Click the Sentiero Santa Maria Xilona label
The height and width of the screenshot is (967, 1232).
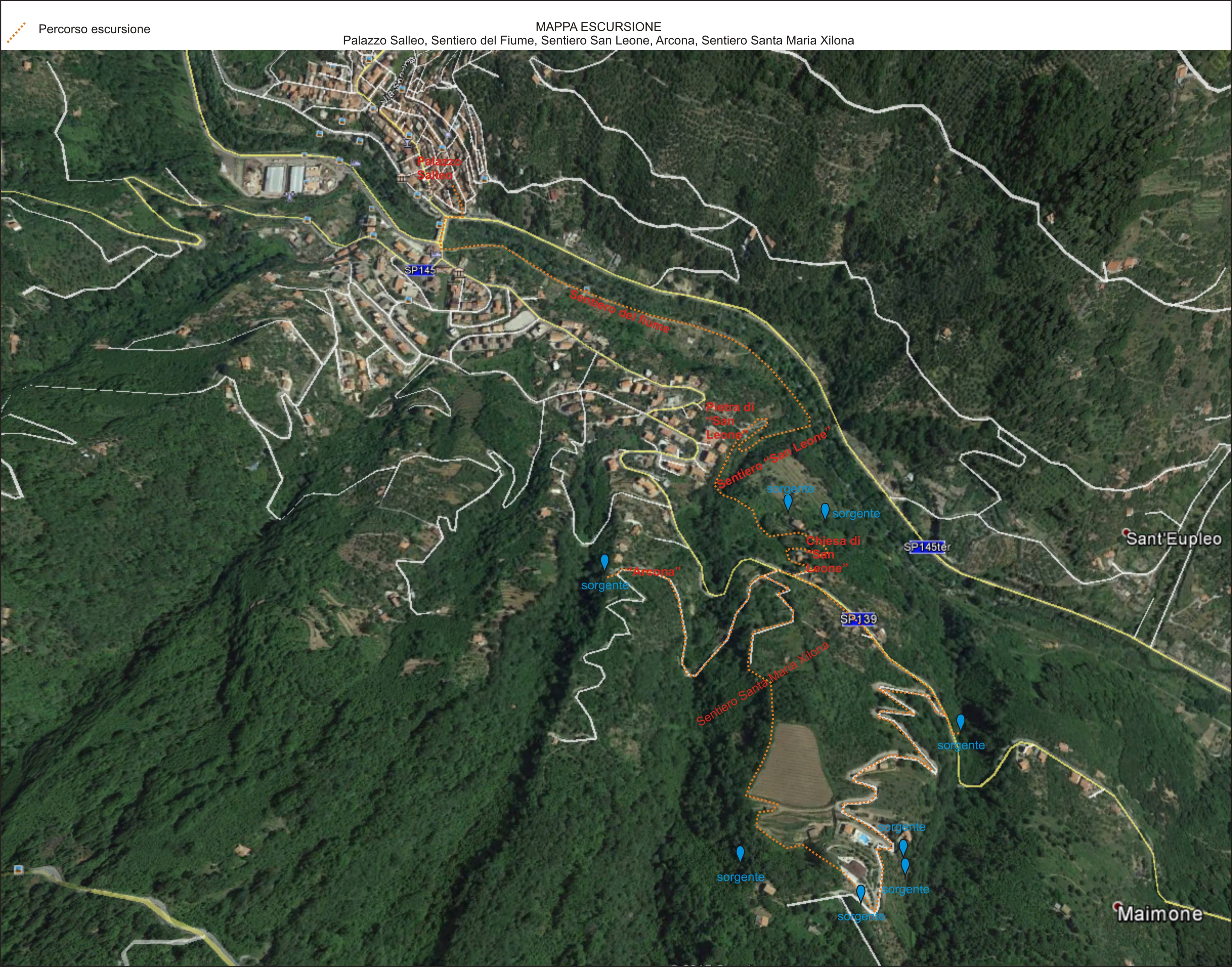coord(763,683)
